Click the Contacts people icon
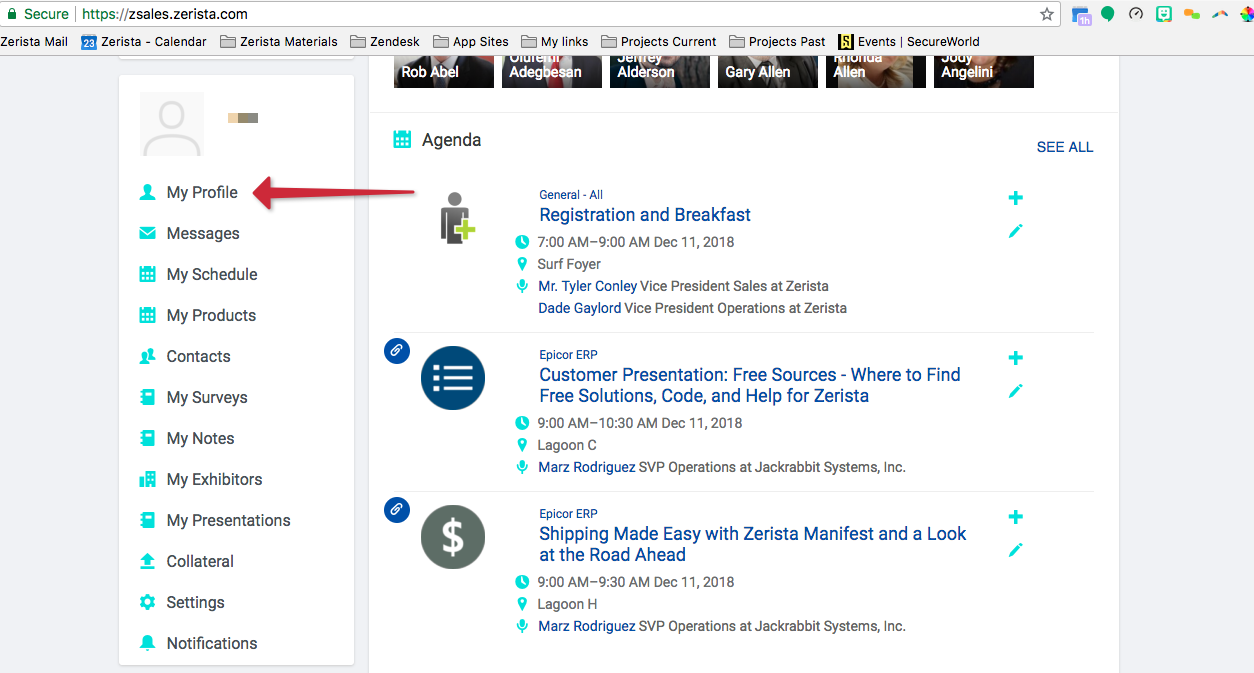 pos(148,357)
